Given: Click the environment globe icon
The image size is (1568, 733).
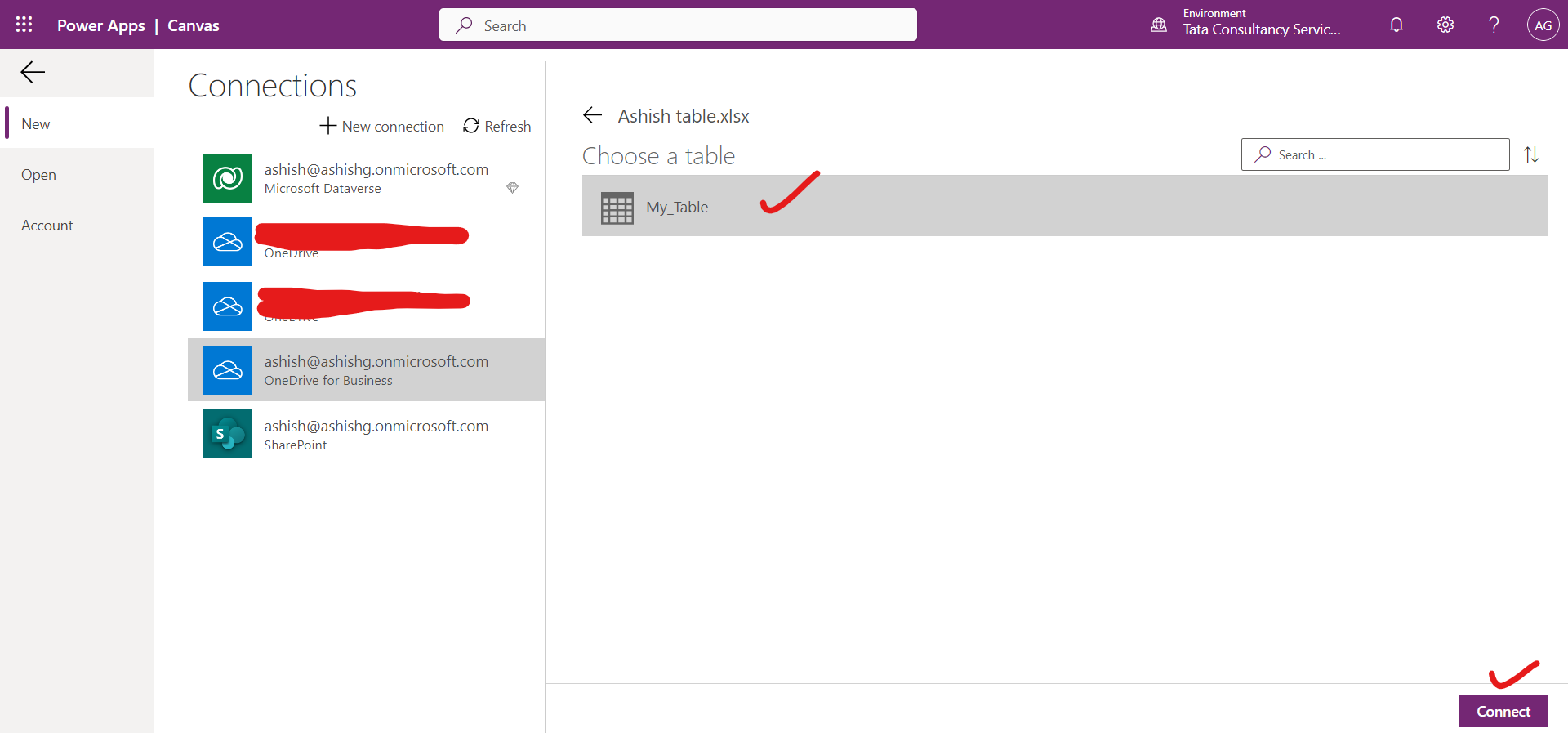Looking at the screenshot, I should click(1159, 25).
